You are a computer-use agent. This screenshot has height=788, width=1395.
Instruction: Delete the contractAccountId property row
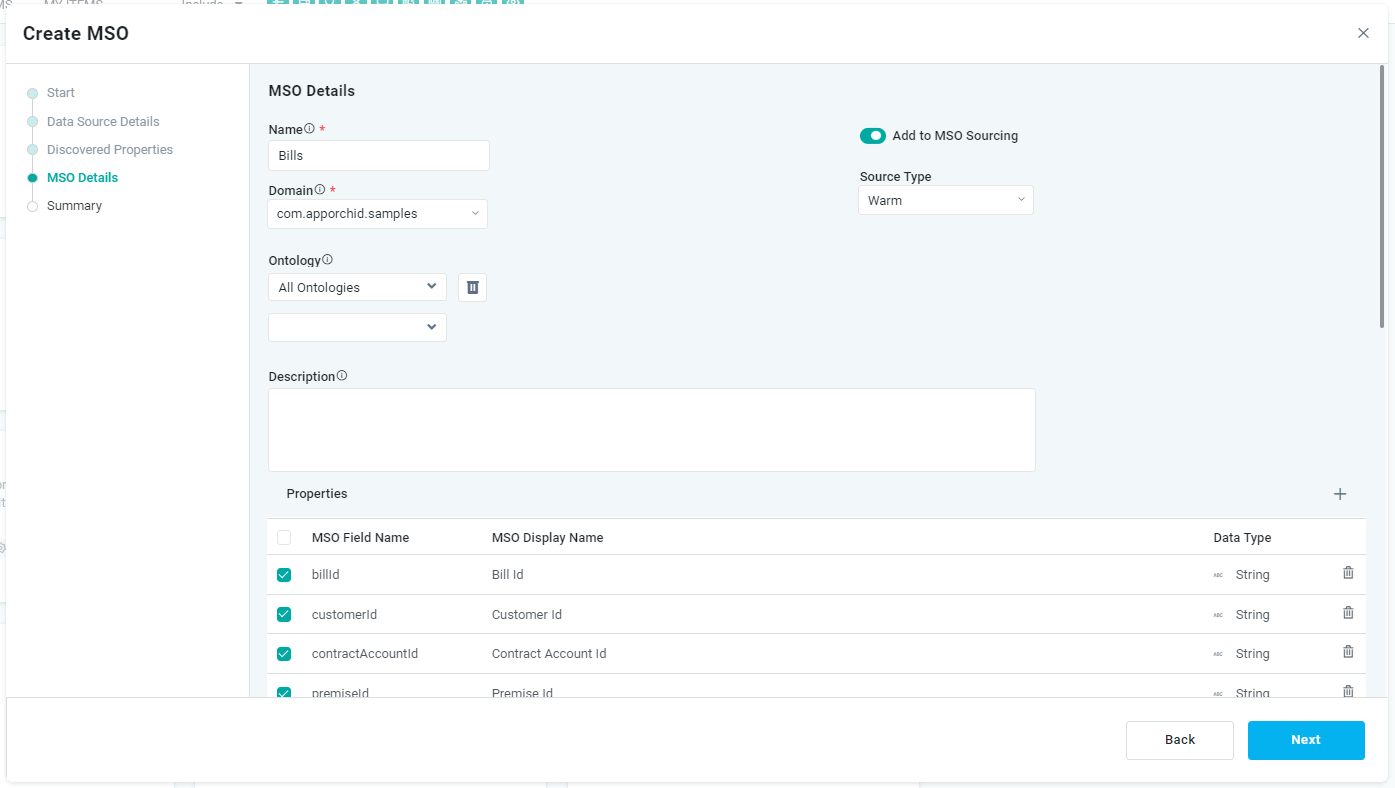(x=1347, y=652)
